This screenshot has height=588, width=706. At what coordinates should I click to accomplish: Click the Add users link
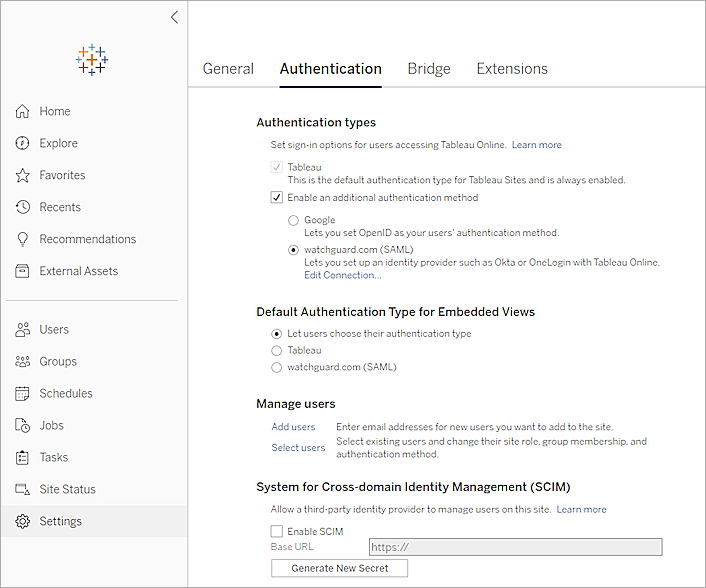293,427
